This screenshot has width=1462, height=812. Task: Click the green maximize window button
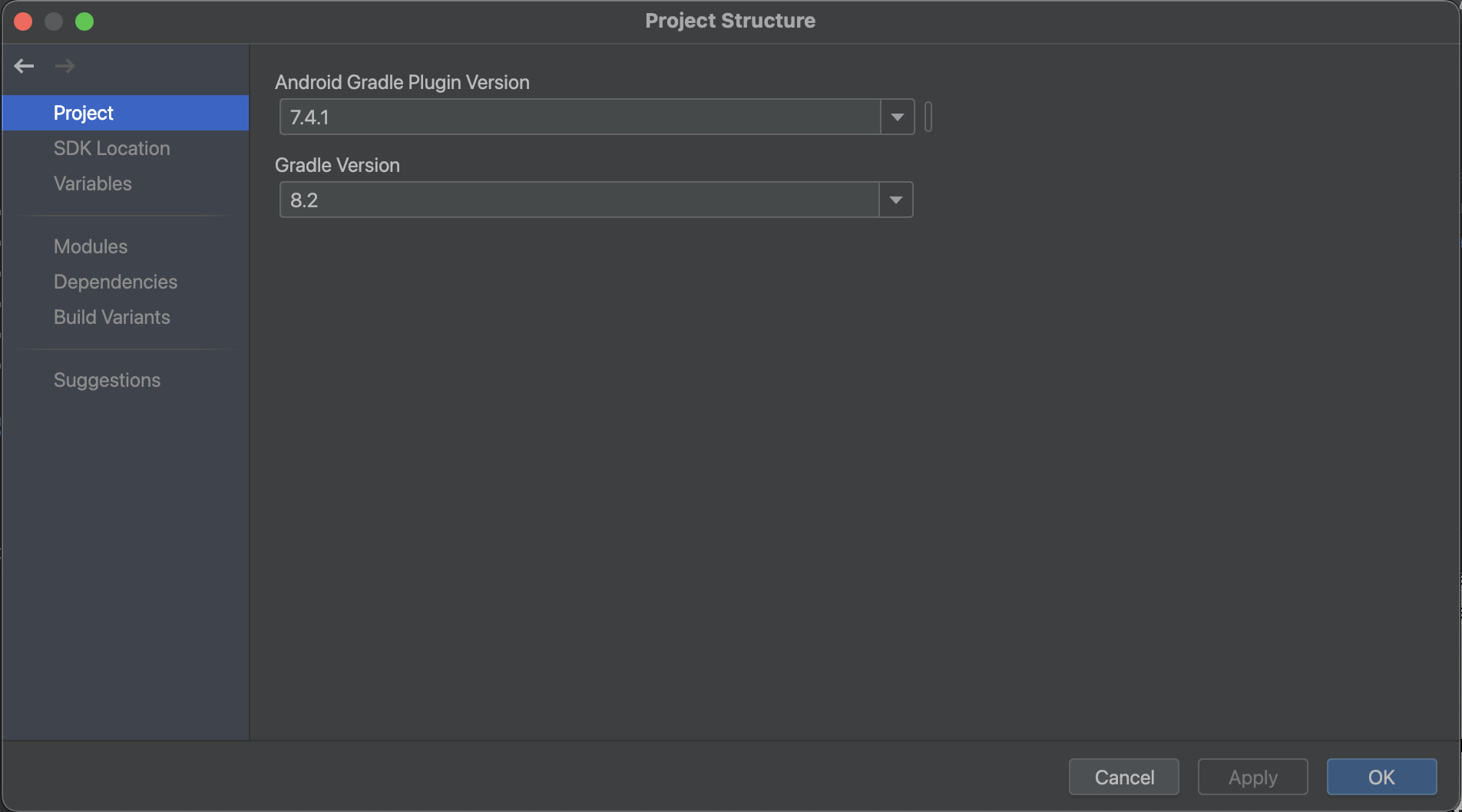click(84, 21)
